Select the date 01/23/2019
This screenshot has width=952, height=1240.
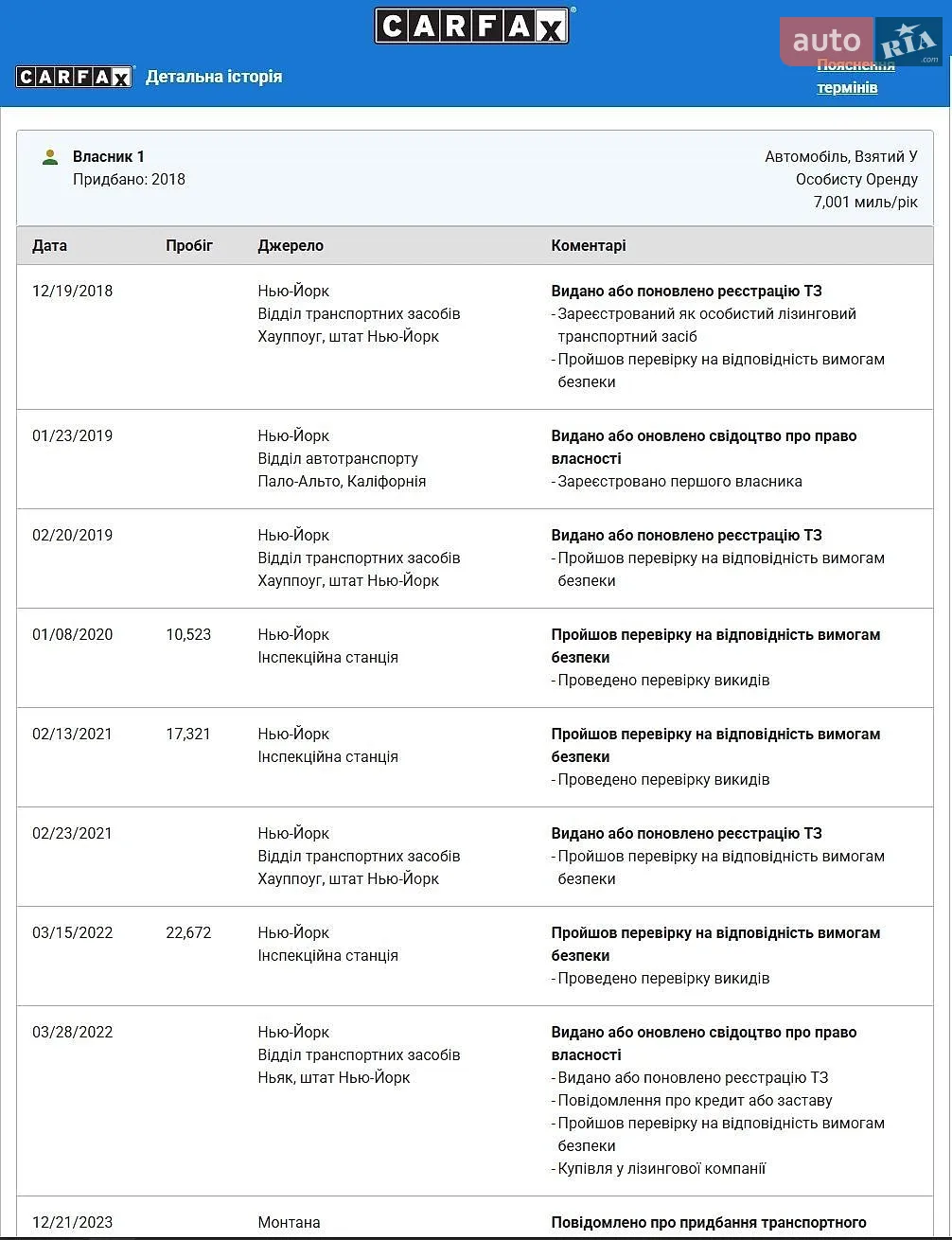72,436
